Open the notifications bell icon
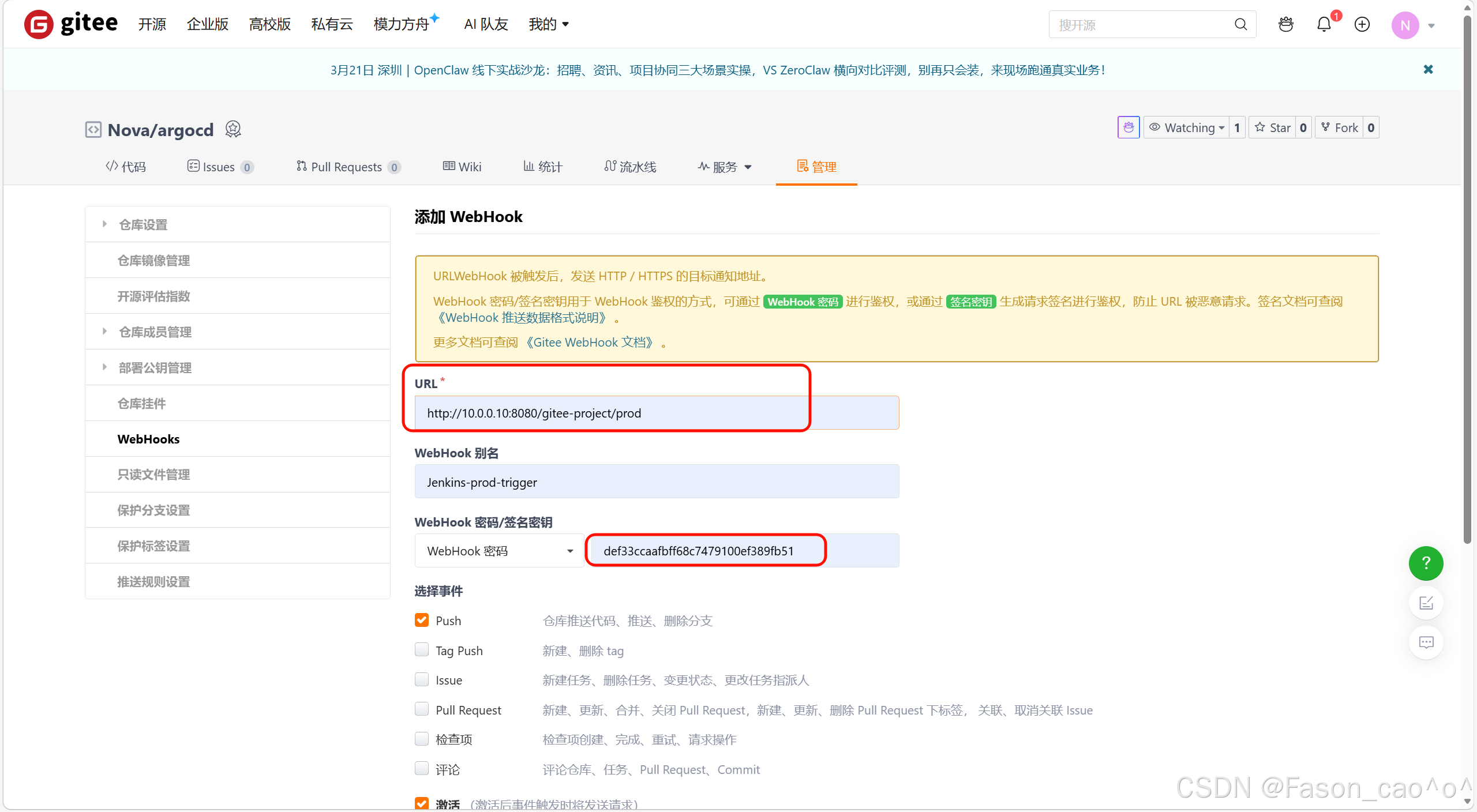1477x812 pixels. point(1324,24)
